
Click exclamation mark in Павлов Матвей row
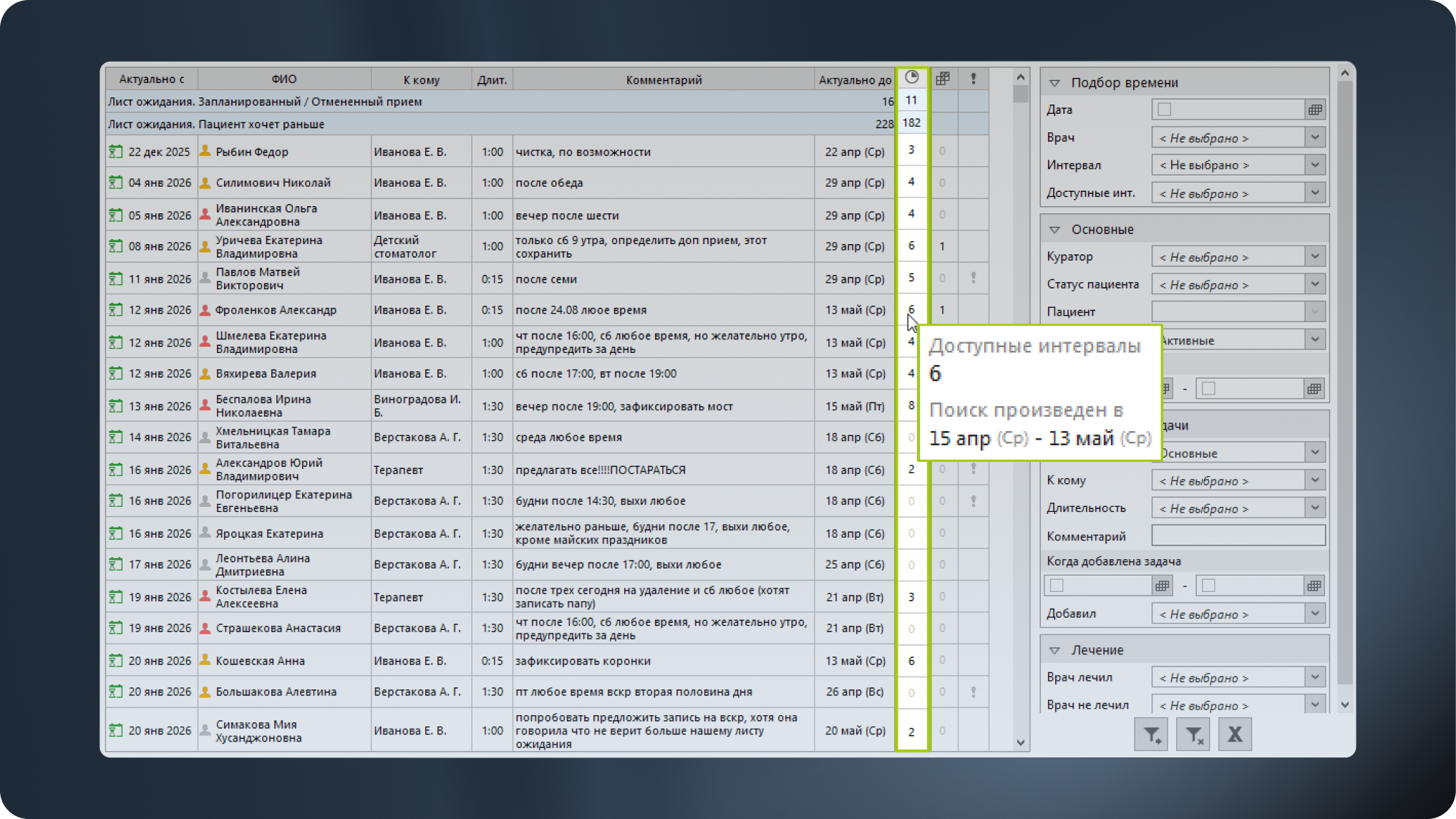pos(974,278)
